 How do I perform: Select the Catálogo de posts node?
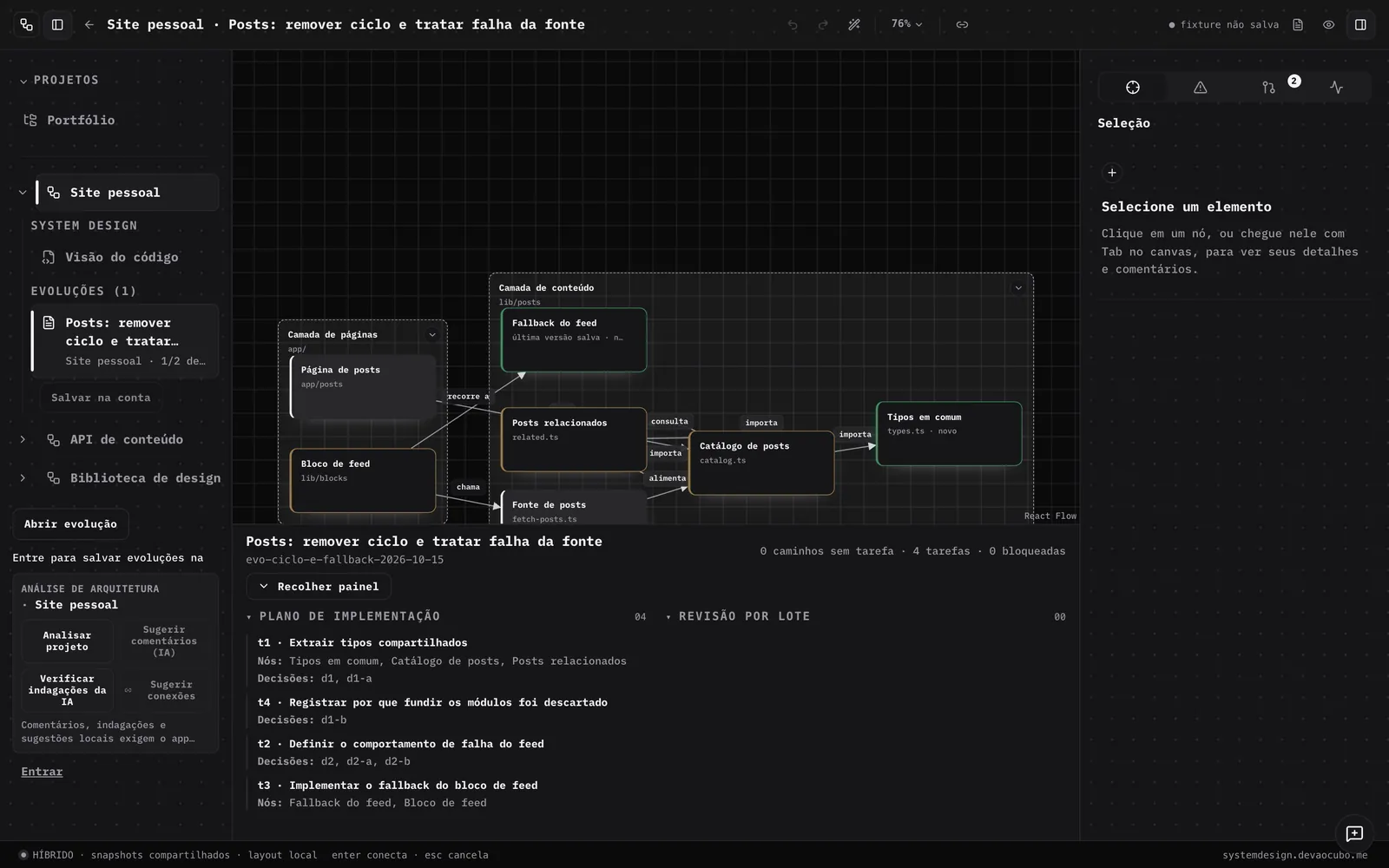coord(761,463)
